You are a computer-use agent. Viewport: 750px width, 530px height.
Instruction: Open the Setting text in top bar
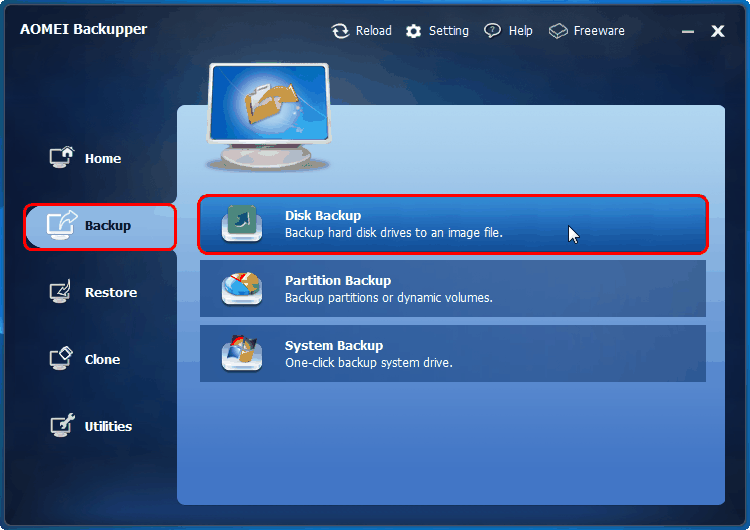click(x=449, y=31)
